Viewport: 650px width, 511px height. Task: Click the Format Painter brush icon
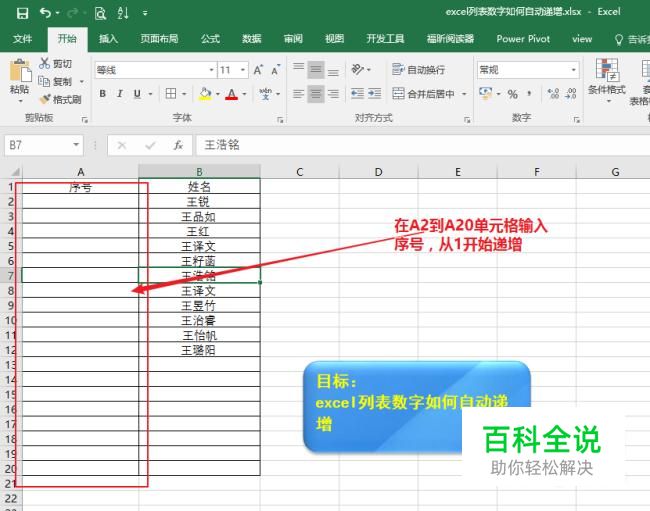tap(44, 99)
